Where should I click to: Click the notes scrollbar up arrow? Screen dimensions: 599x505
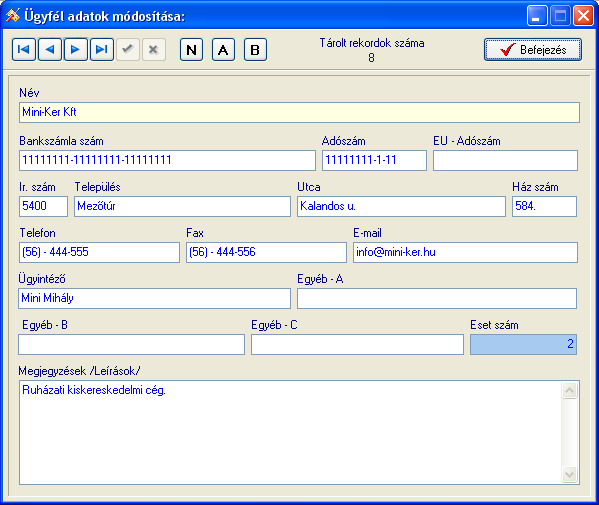[x=570, y=391]
